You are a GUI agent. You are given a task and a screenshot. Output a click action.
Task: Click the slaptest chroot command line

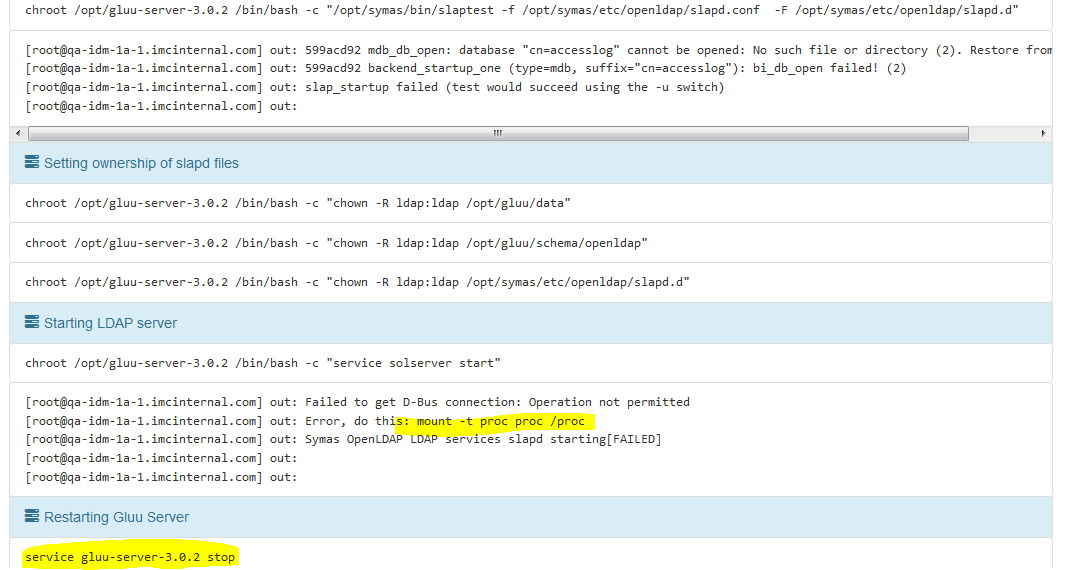click(x=521, y=10)
